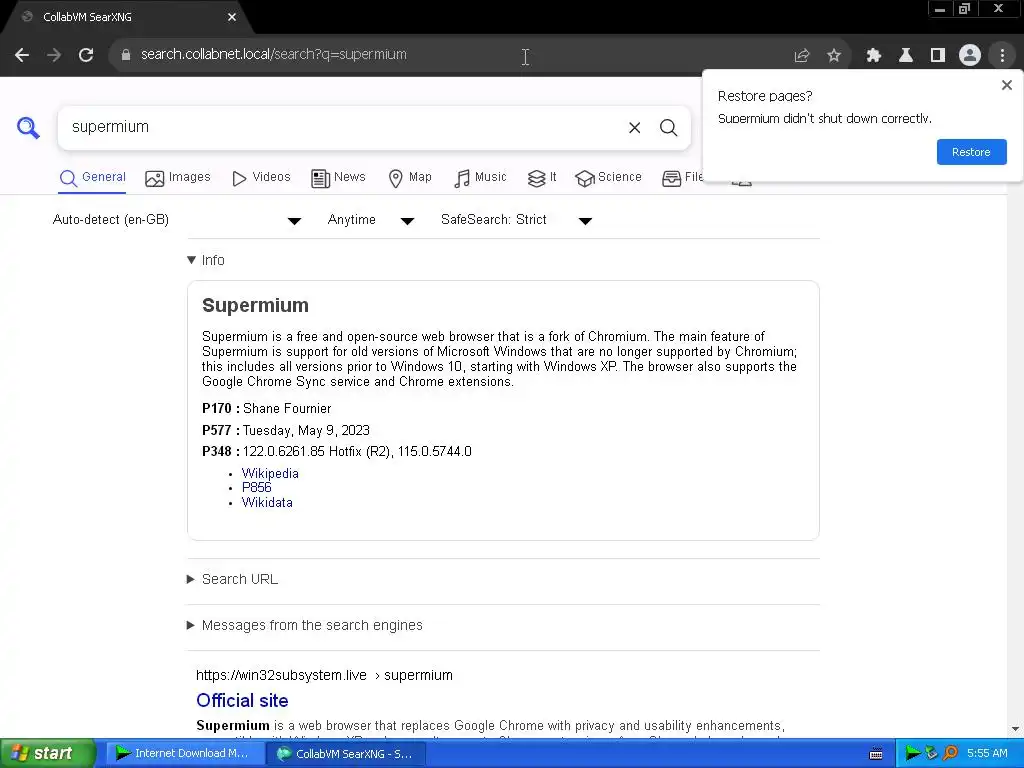1024x768 pixels.
Task: Reload the current page
Action: [86, 56]
